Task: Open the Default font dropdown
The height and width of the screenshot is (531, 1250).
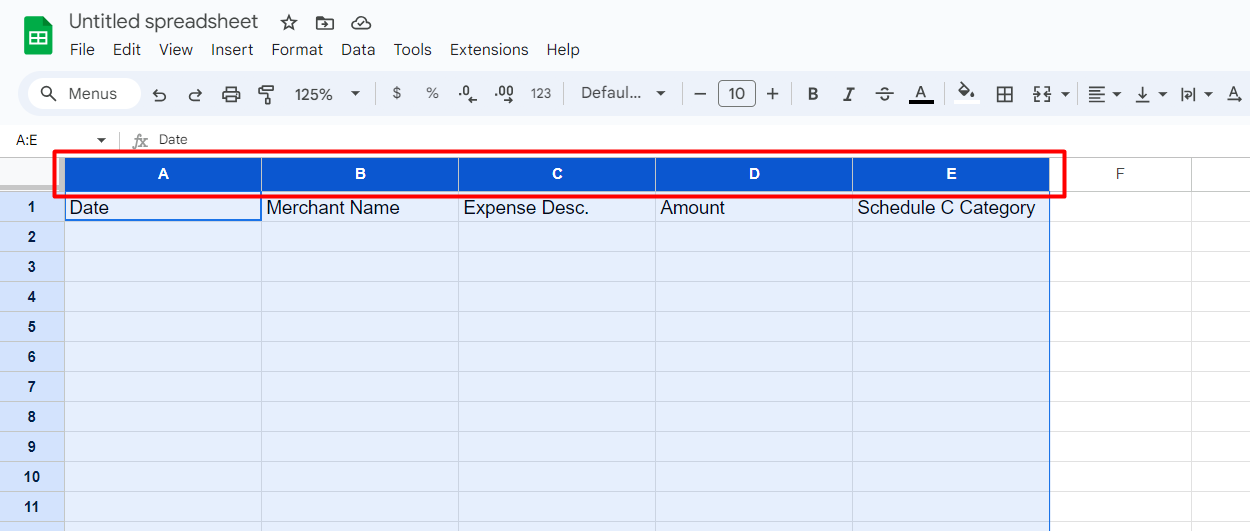Action: coord(623,93)
